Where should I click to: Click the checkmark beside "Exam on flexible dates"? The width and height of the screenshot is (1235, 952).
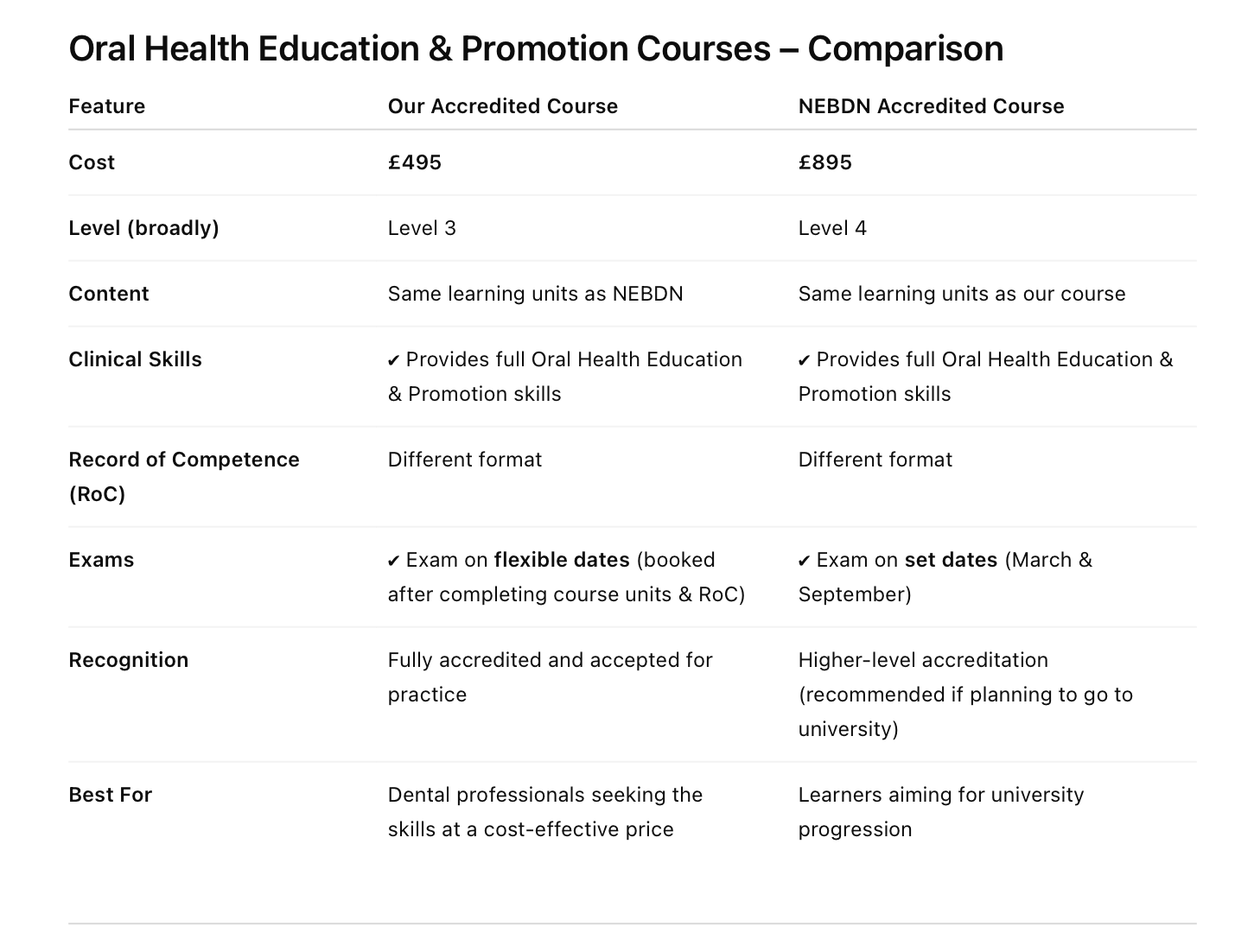394,562
